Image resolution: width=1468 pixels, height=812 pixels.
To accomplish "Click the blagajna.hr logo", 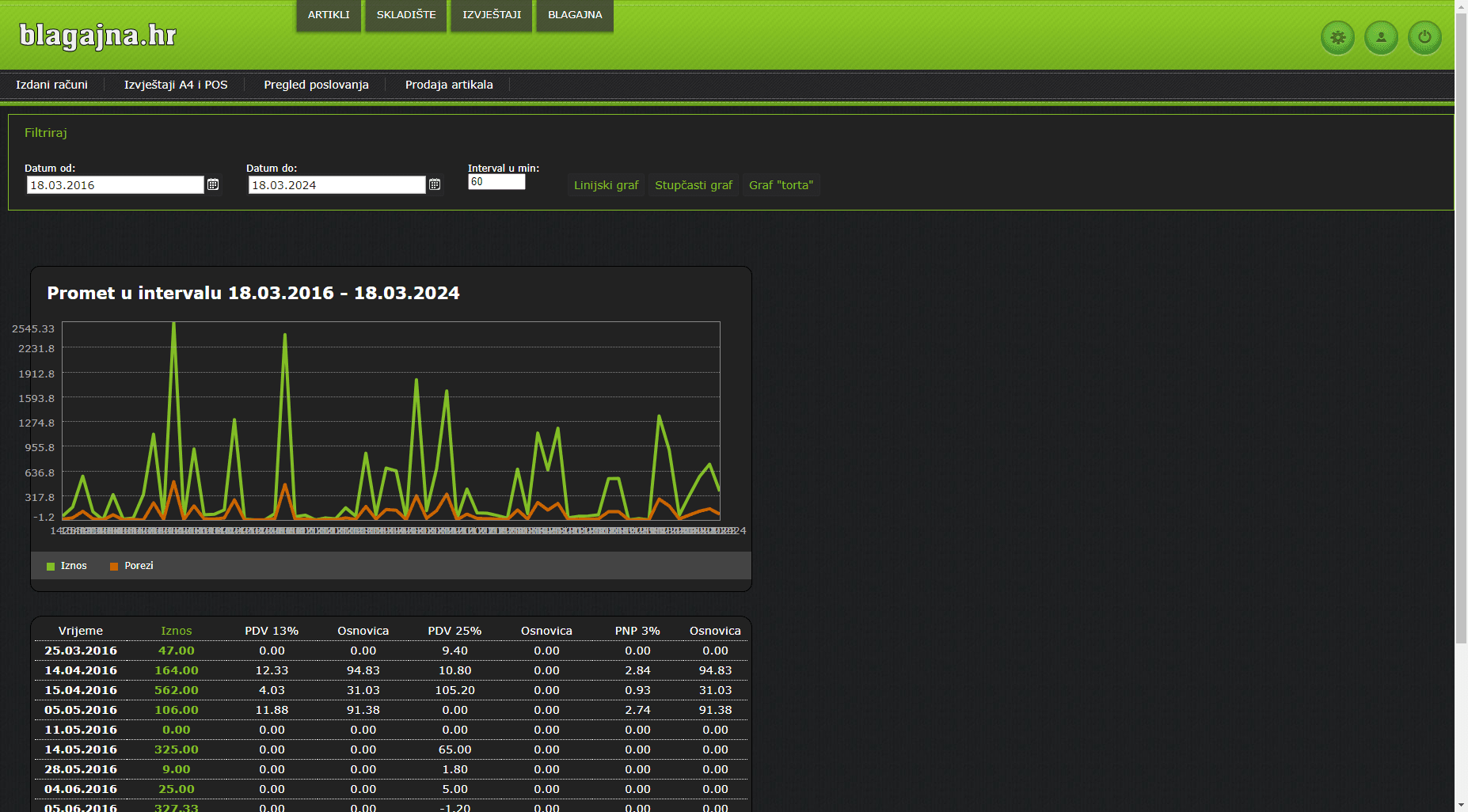I will point(97,36).
